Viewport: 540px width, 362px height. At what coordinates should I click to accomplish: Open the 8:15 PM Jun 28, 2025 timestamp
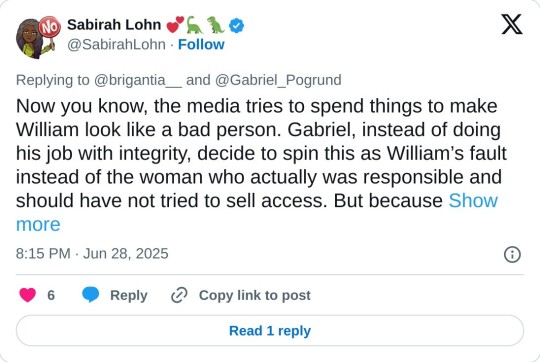pyautogui.click(x=92, y=254)
